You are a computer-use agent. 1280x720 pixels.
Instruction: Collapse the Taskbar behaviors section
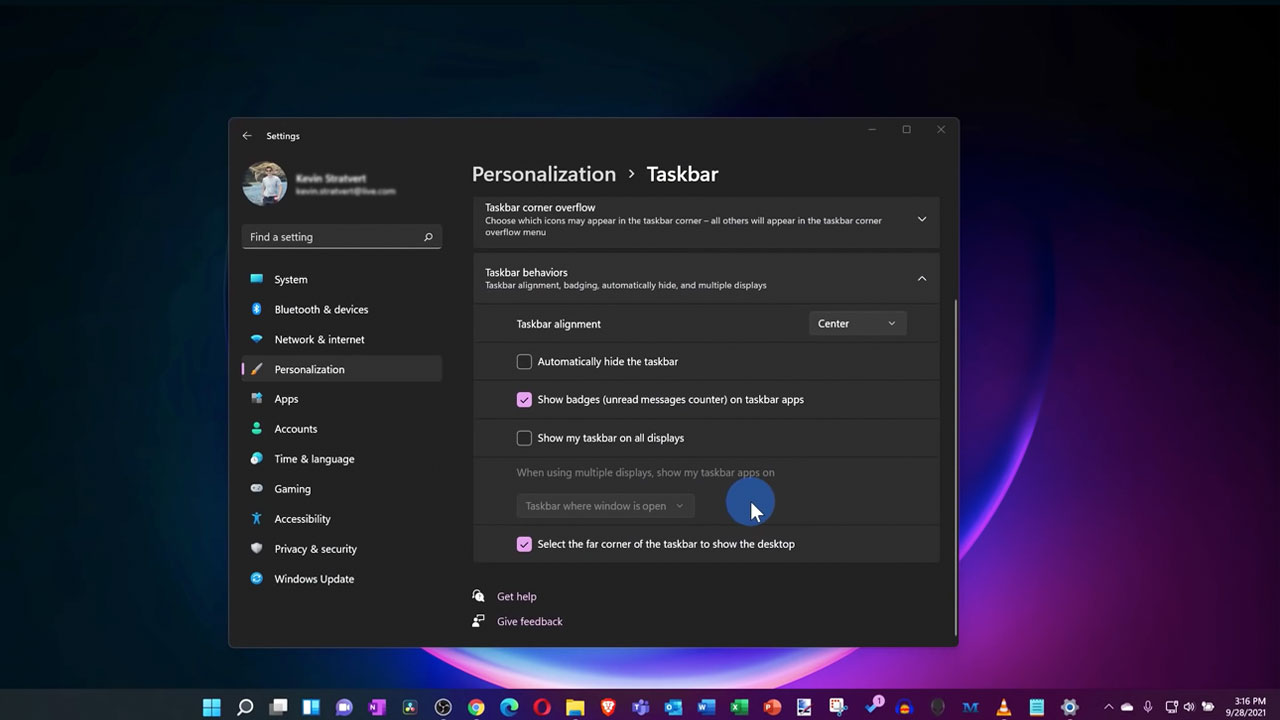(x=921, y=279)
